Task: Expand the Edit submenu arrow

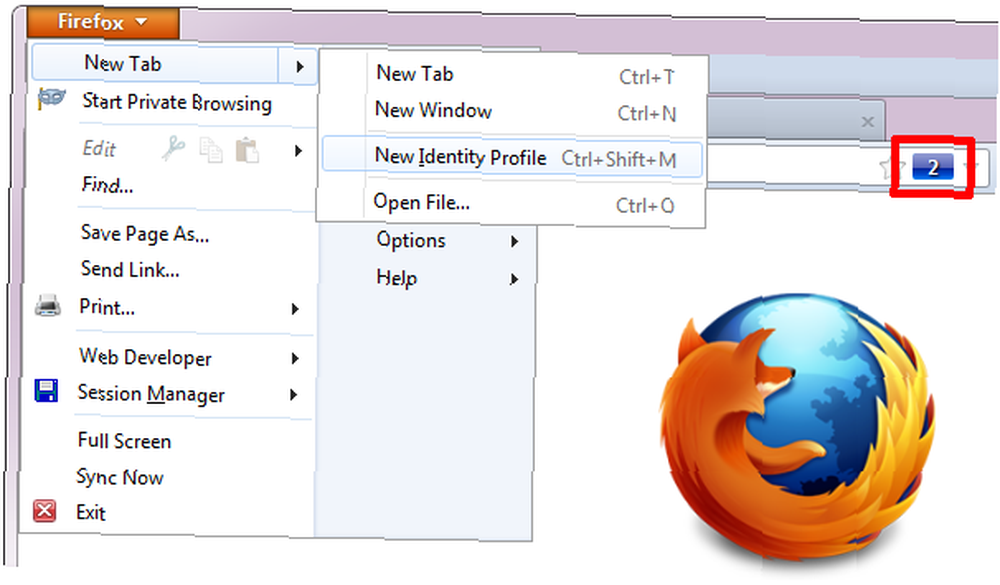Action: tap(298, 151)
